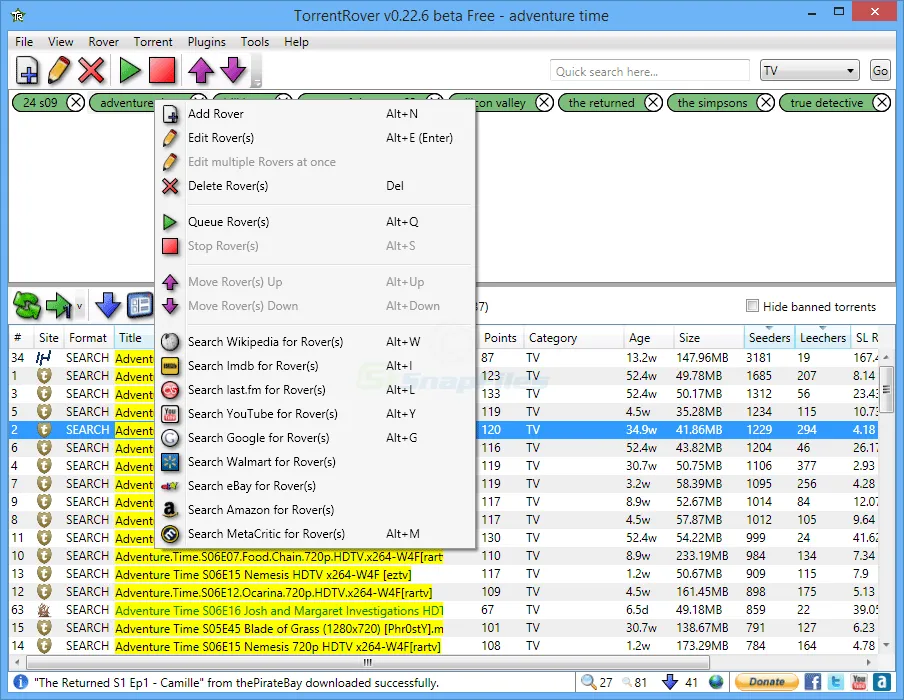Open the Tools menu

[x=255, y=42]
